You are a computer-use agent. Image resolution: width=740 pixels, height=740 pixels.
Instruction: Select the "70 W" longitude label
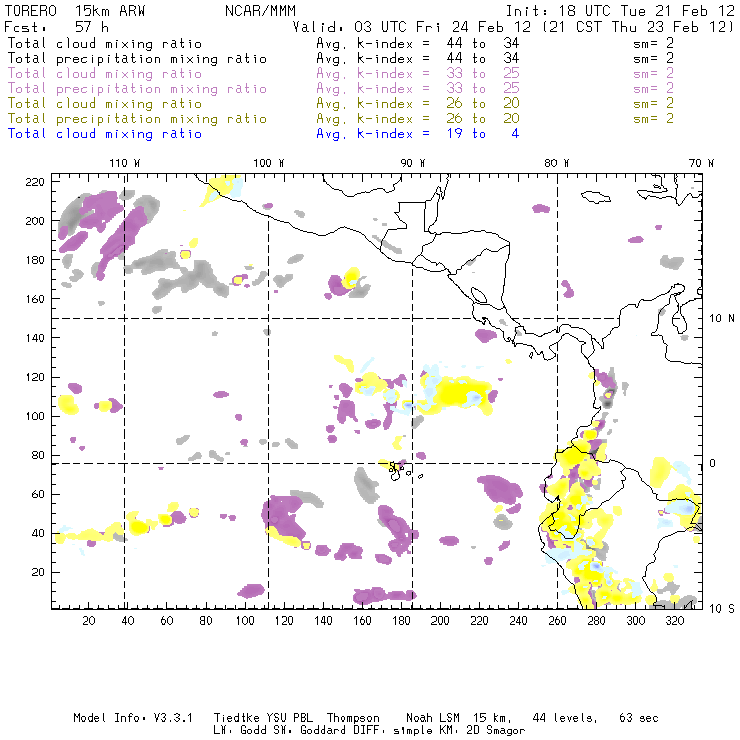[x=701, y=163]
